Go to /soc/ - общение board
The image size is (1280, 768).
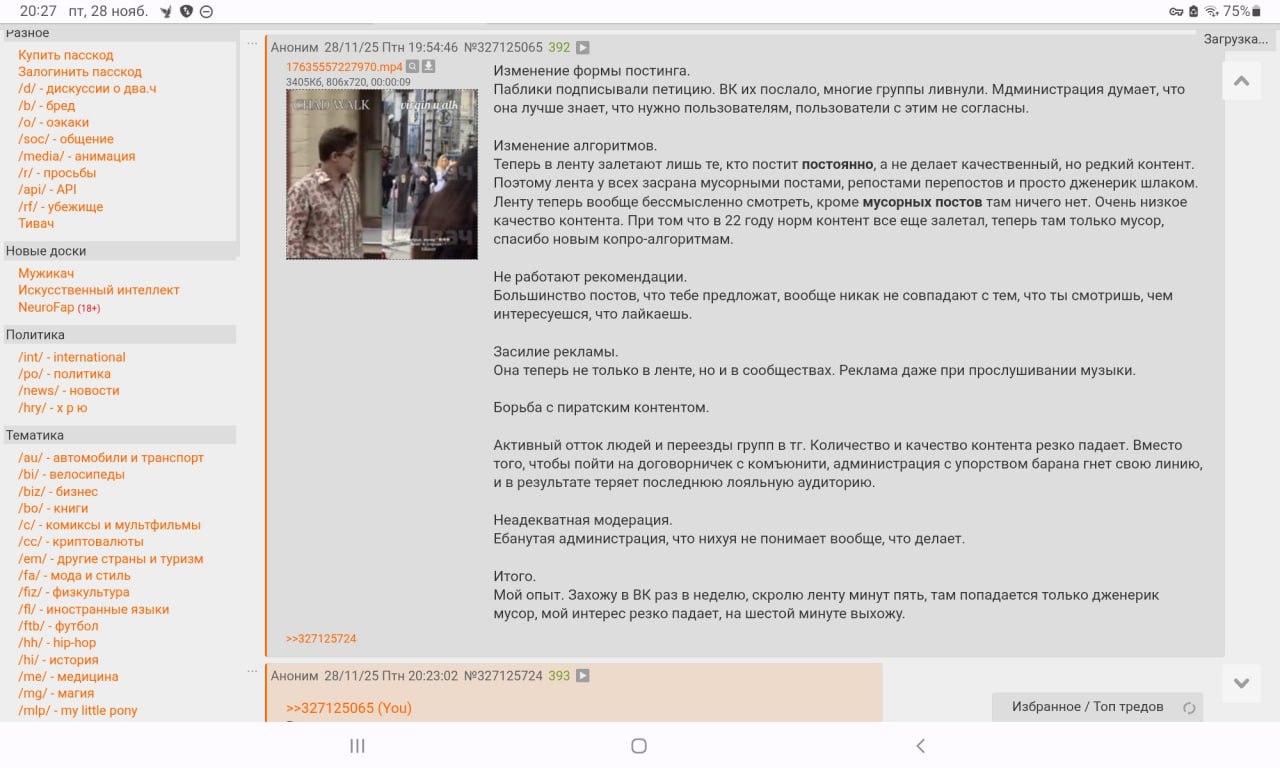click(x=66, y=139)
